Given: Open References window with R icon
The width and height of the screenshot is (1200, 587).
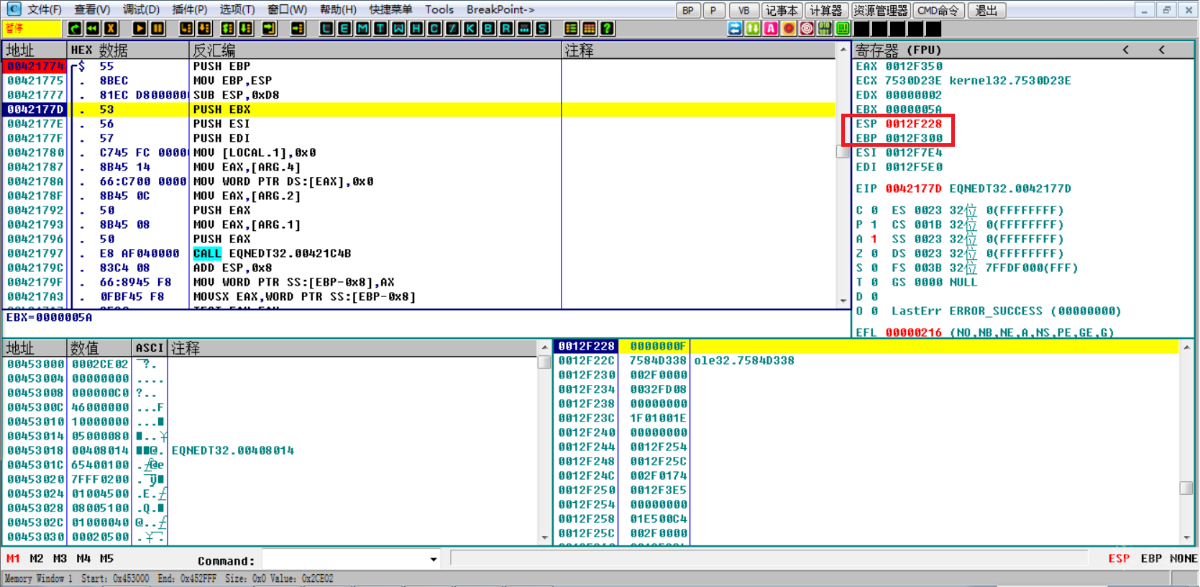Looking at the screenshot, I should tap(506, 28).
